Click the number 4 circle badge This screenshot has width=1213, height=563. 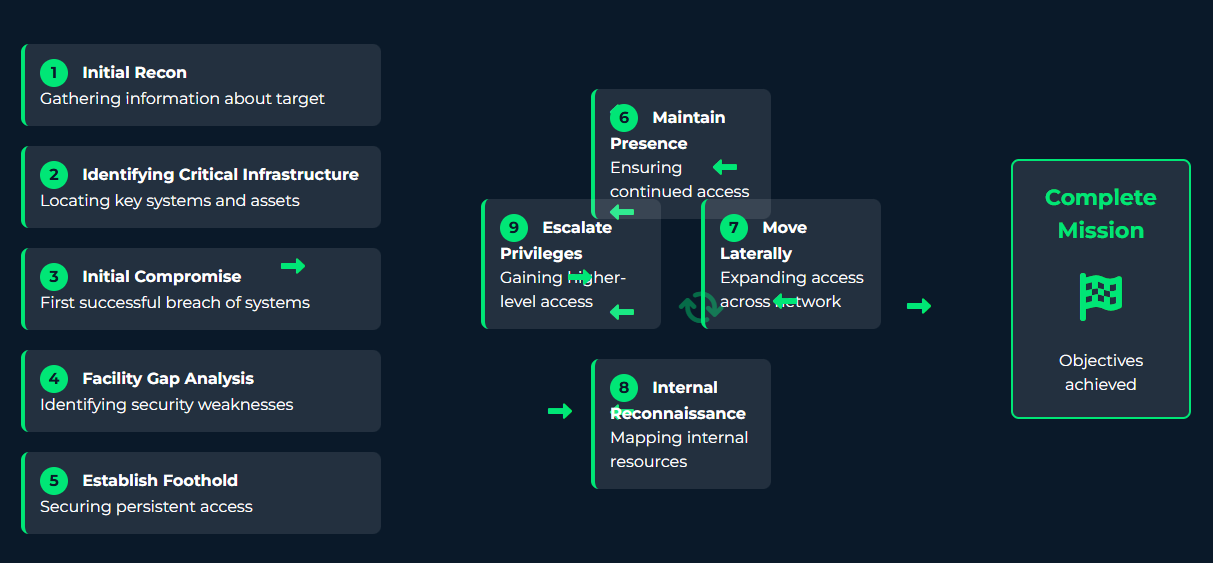tap(53, 379)
